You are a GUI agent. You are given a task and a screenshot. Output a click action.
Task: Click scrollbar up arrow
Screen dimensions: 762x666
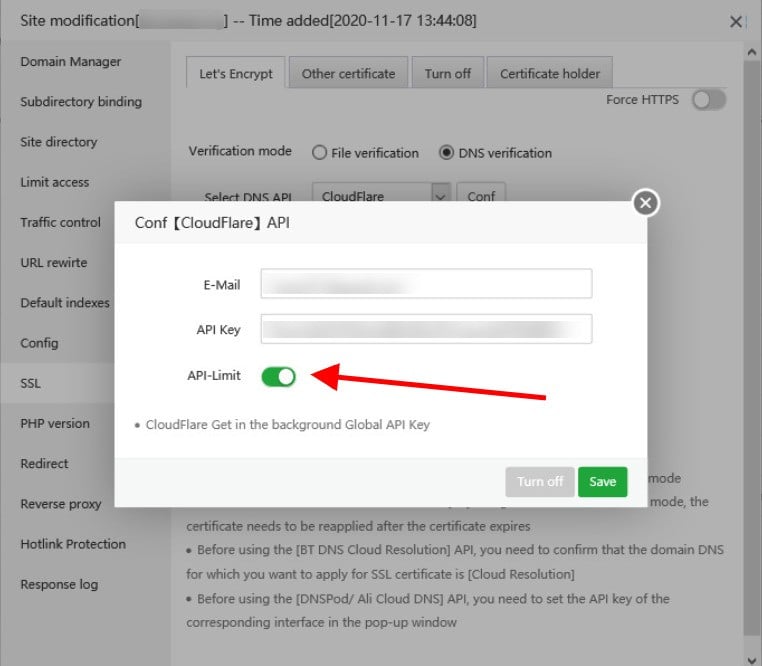(752, 52)
